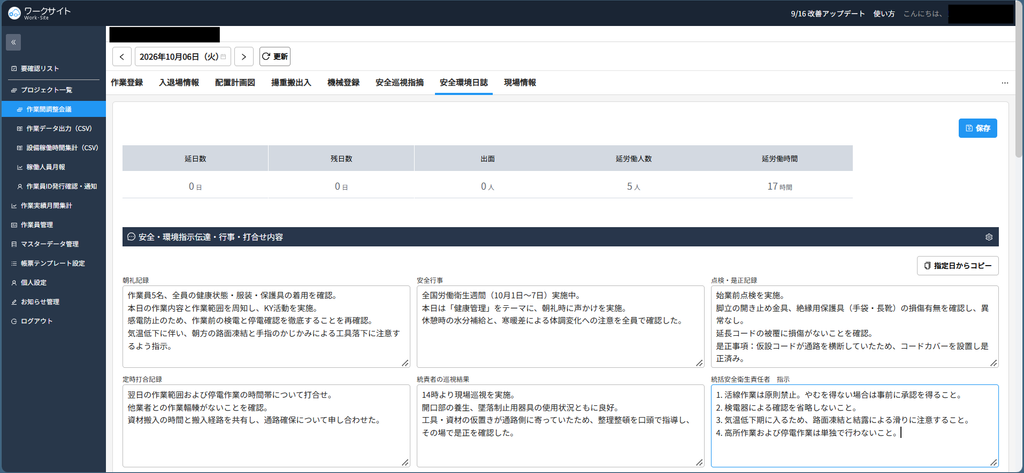Click the 出面 column header
This screenshot has height=473, width=1024.
(487, 158)
